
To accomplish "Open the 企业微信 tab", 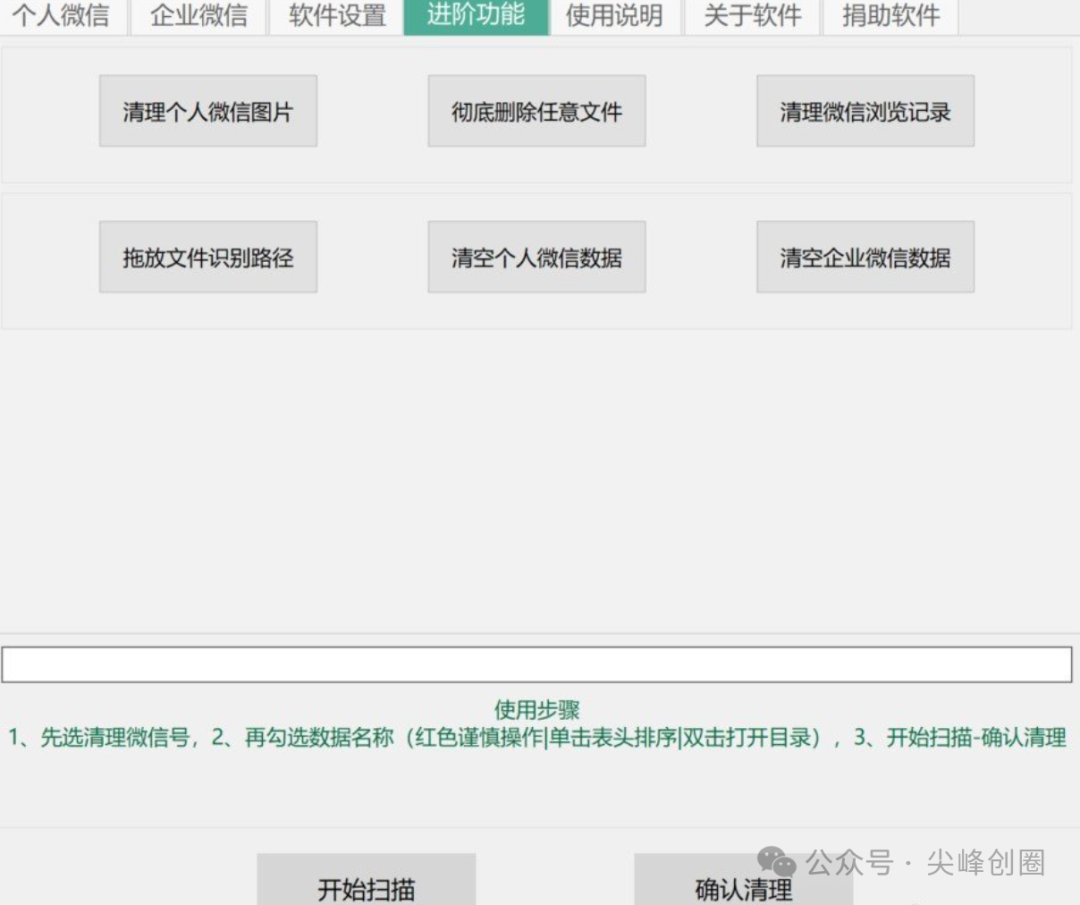I will 199,15.
